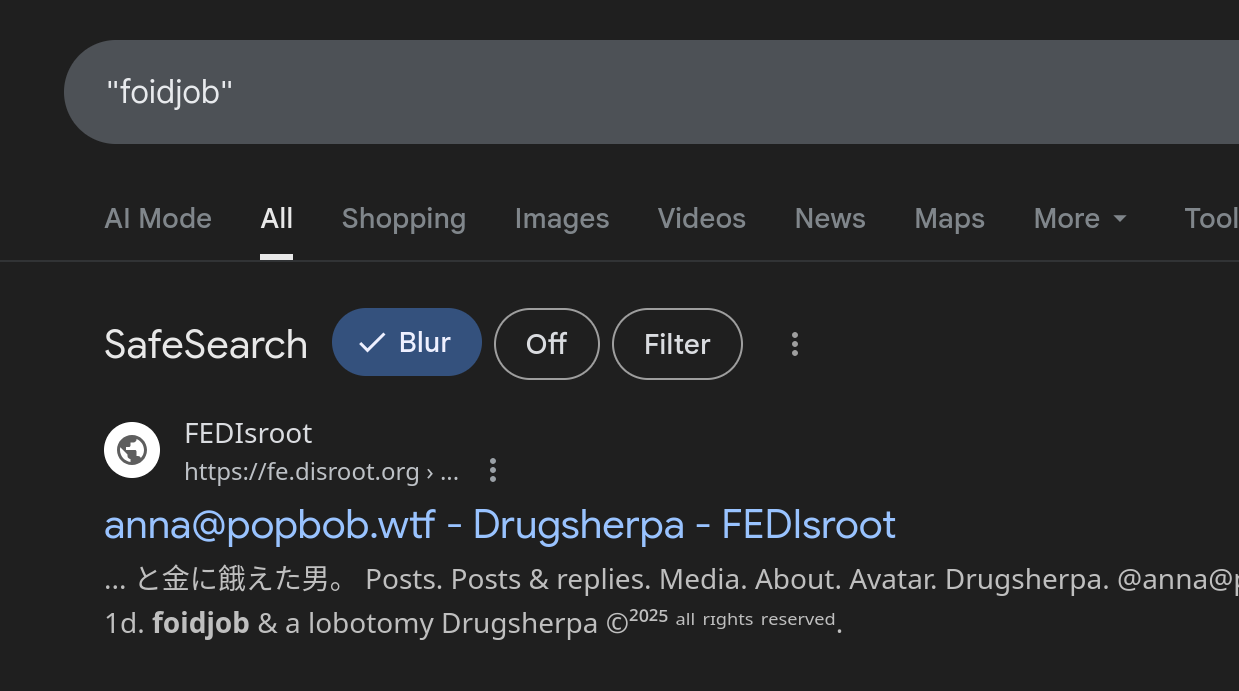The image size is (1239, 691).
Task: Switch to the AI Mode tab
Action: (x=158, y=218)
